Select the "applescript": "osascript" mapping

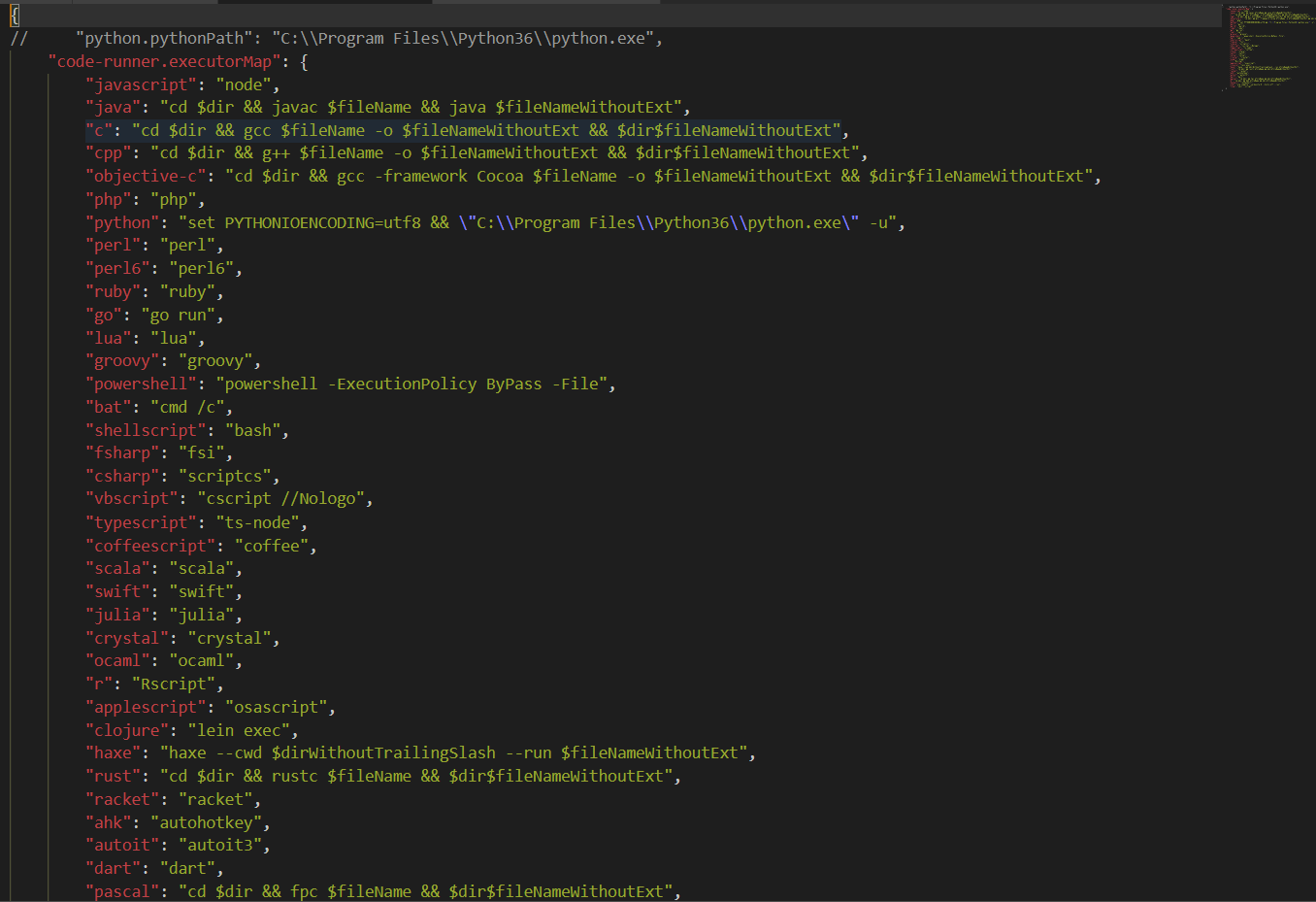[214, 706]
